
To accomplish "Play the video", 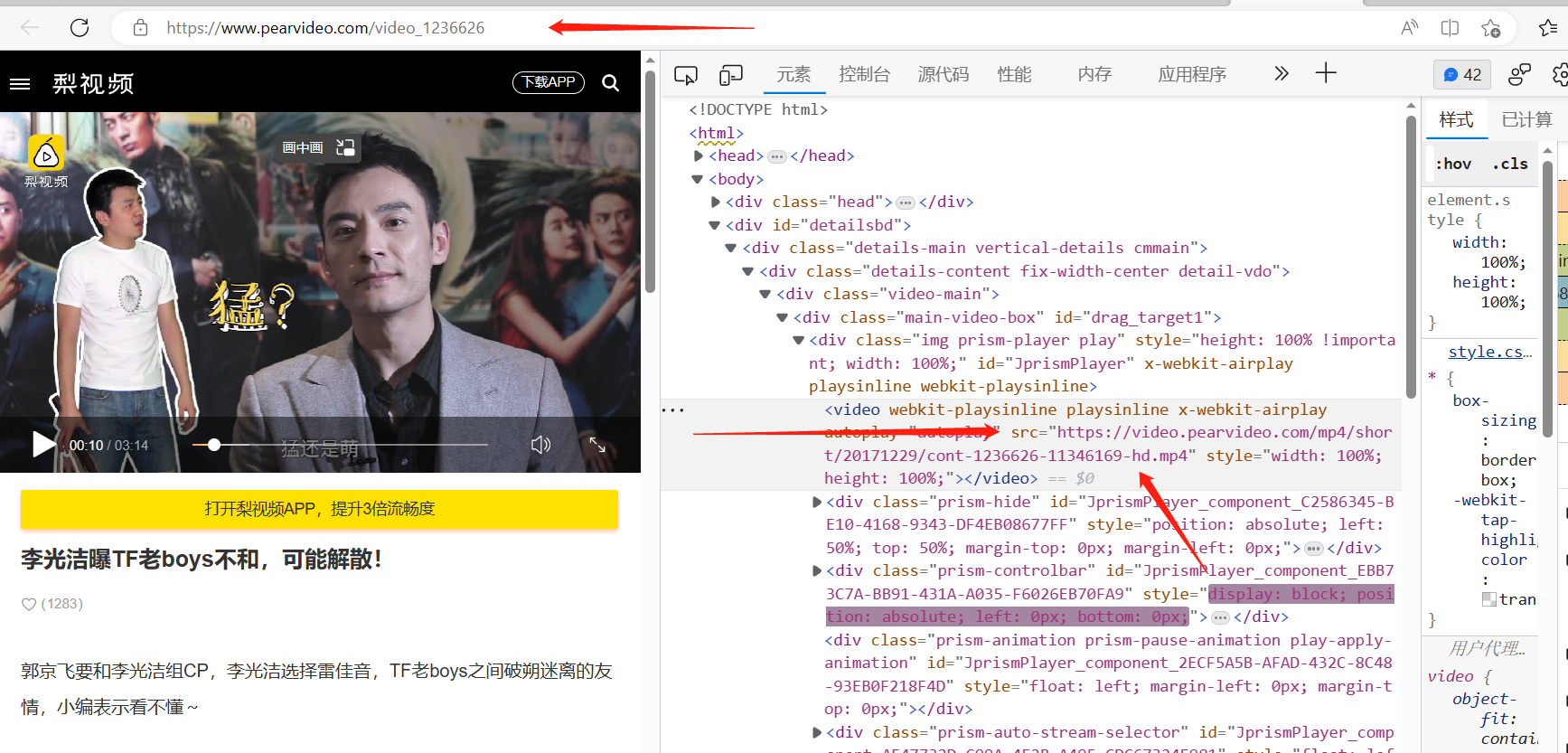I will [43, 445].
